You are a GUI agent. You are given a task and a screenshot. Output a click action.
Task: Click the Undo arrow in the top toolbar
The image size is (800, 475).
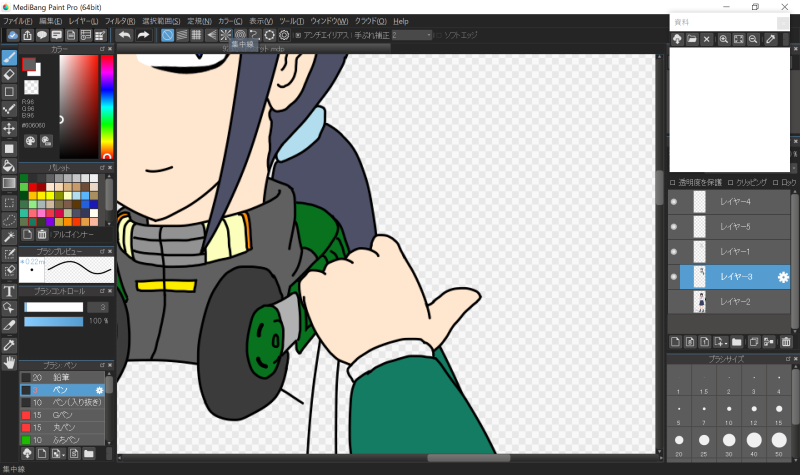pyautogui.click(x=125, y=35)
